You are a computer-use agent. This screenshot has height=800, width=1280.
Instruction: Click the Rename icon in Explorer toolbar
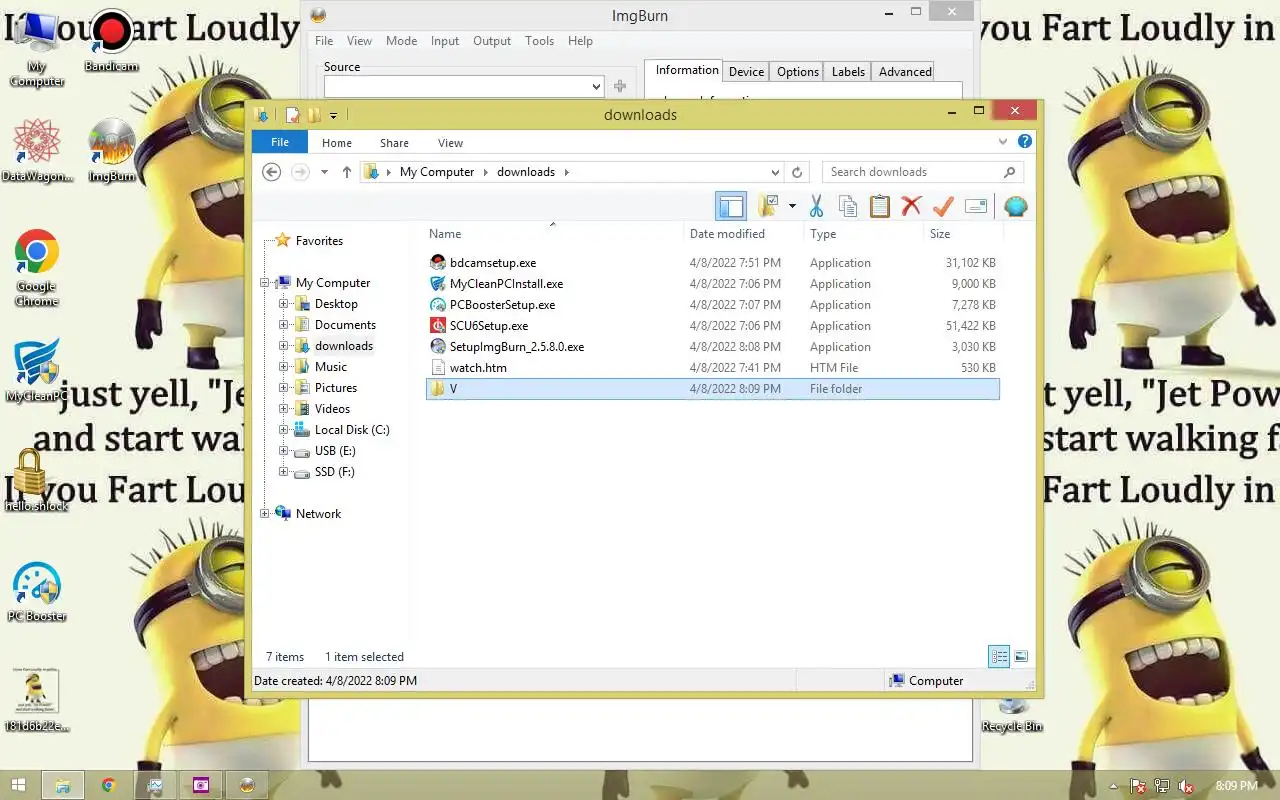point(976,206)
